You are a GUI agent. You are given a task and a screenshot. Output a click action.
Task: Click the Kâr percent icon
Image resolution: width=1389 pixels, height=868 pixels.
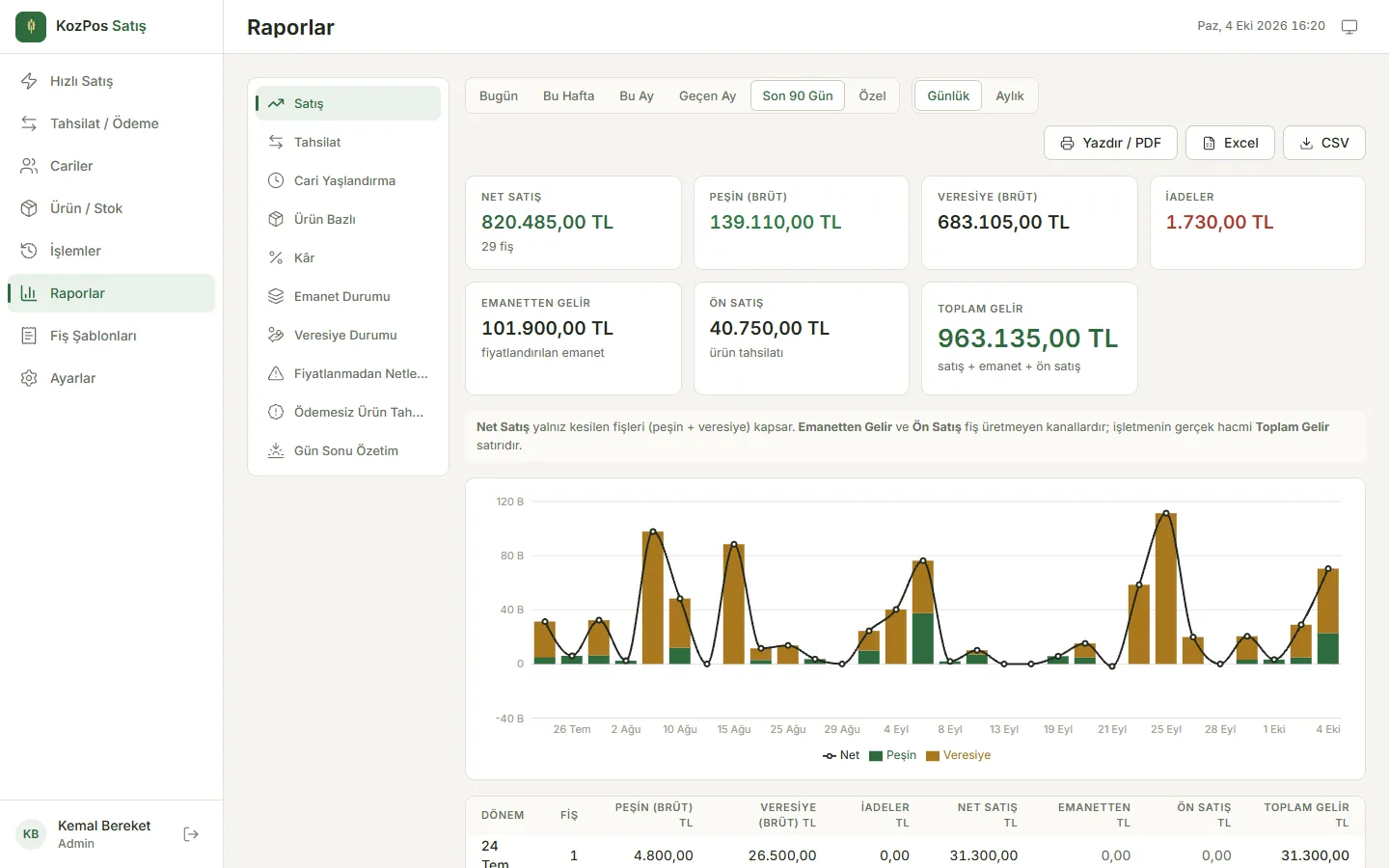(276, 258)
